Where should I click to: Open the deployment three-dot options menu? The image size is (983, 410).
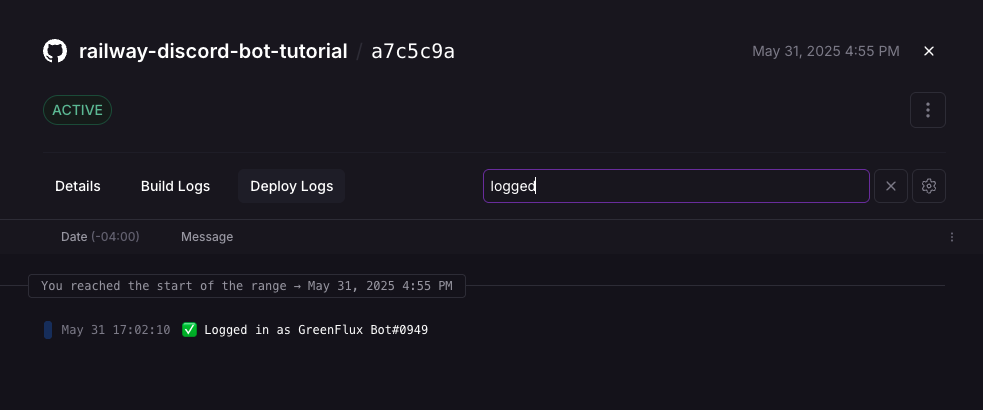click(x=928, y=110)
